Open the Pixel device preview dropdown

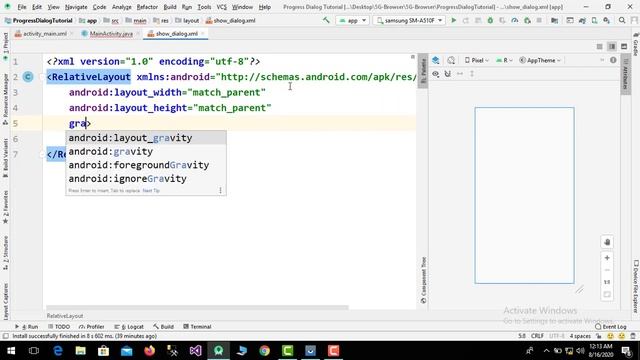pos(477,60)
